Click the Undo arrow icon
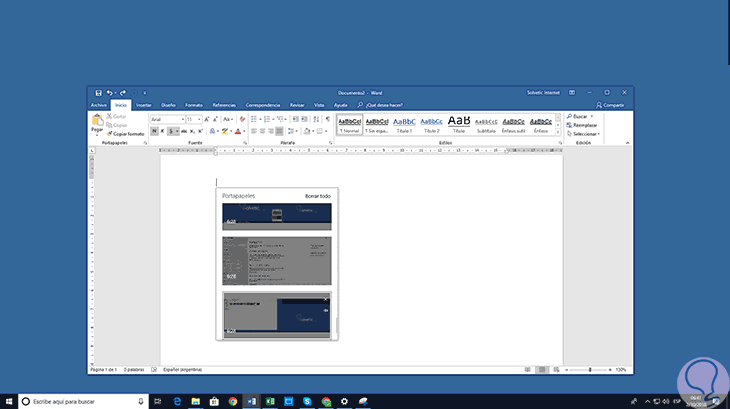 (x=109, y=93)
